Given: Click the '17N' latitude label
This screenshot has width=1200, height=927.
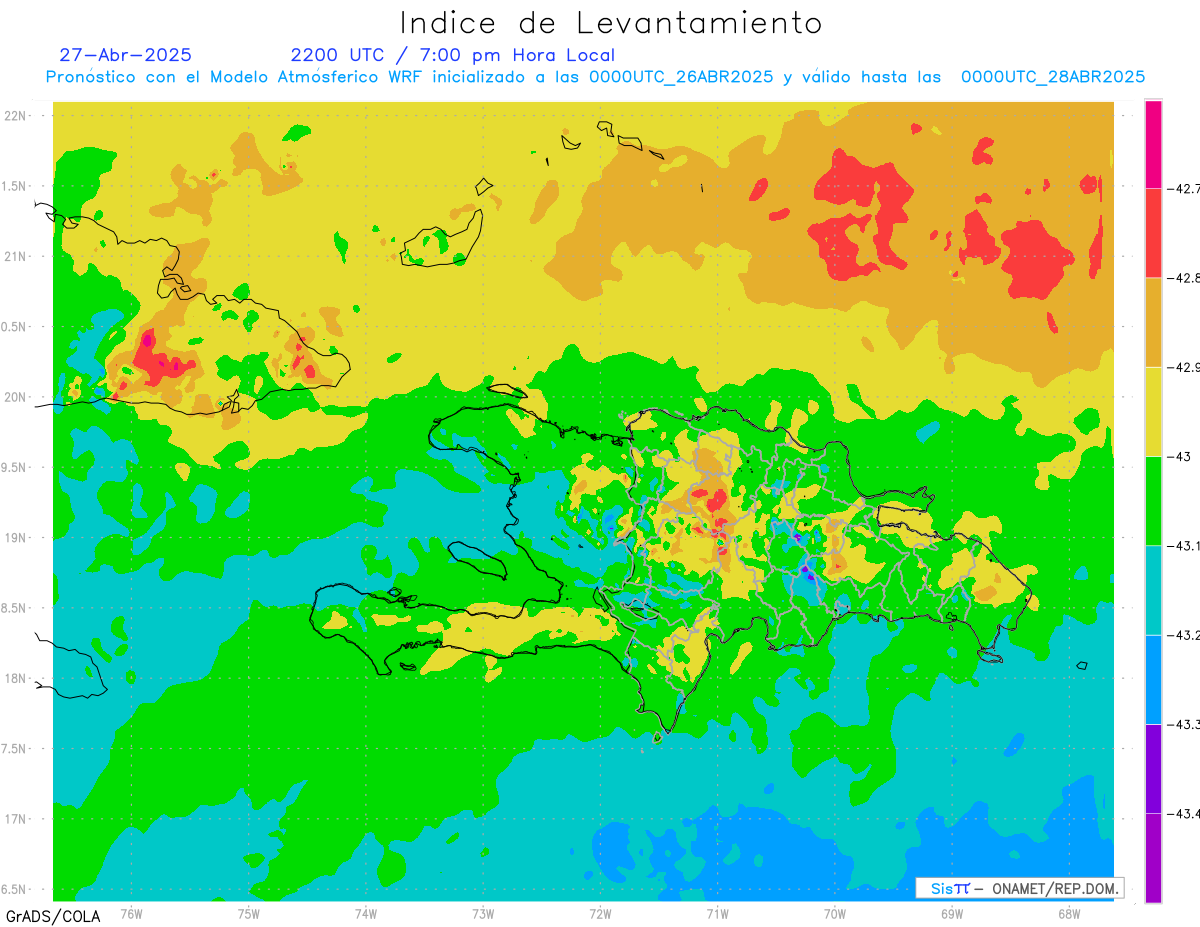Looking at the screenshot, I should [16, 819].
